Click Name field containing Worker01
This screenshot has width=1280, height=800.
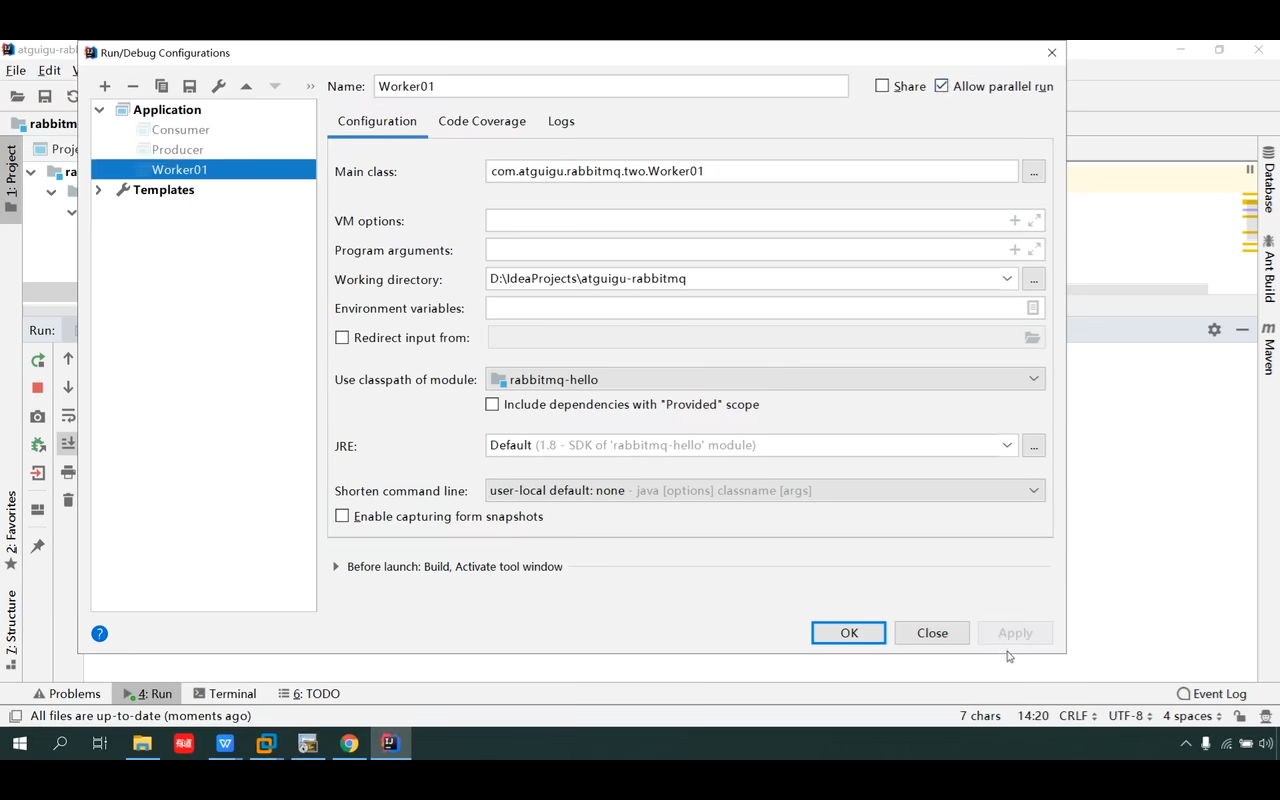pos(611,86)
